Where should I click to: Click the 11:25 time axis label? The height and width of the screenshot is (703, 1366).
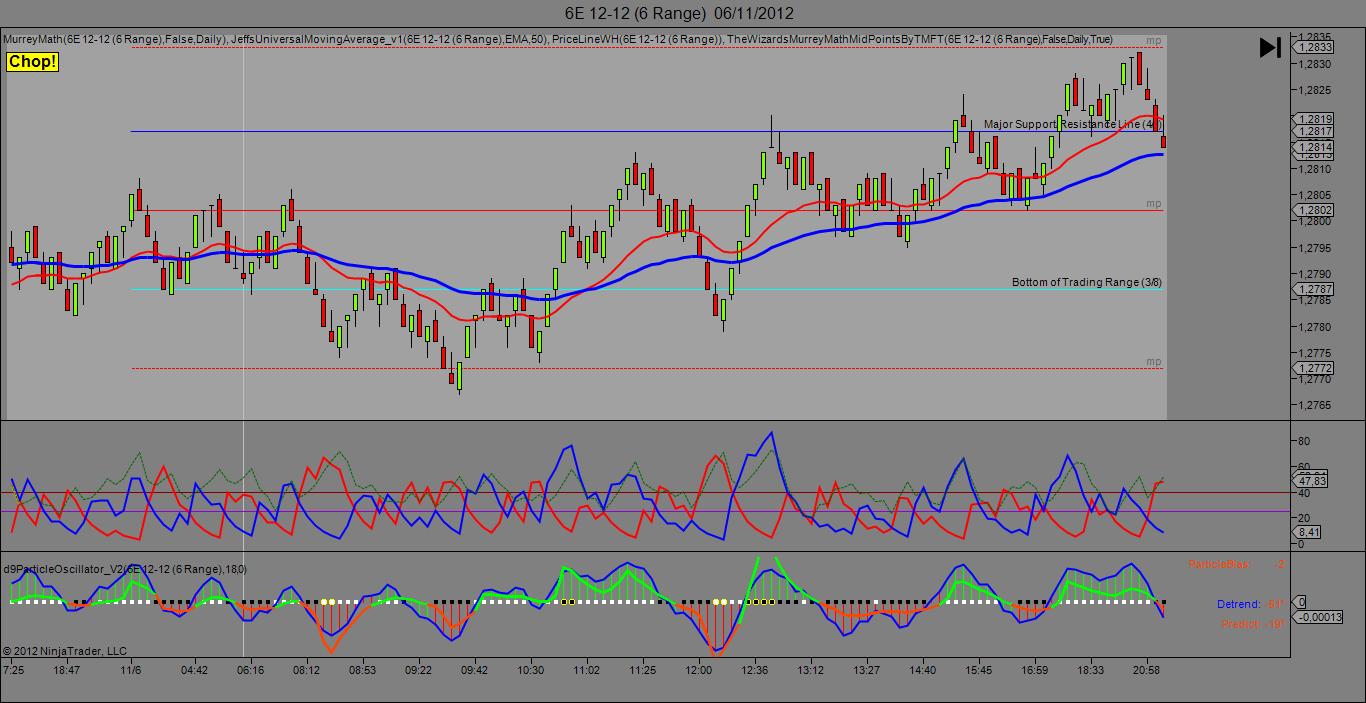pos(643,670)
